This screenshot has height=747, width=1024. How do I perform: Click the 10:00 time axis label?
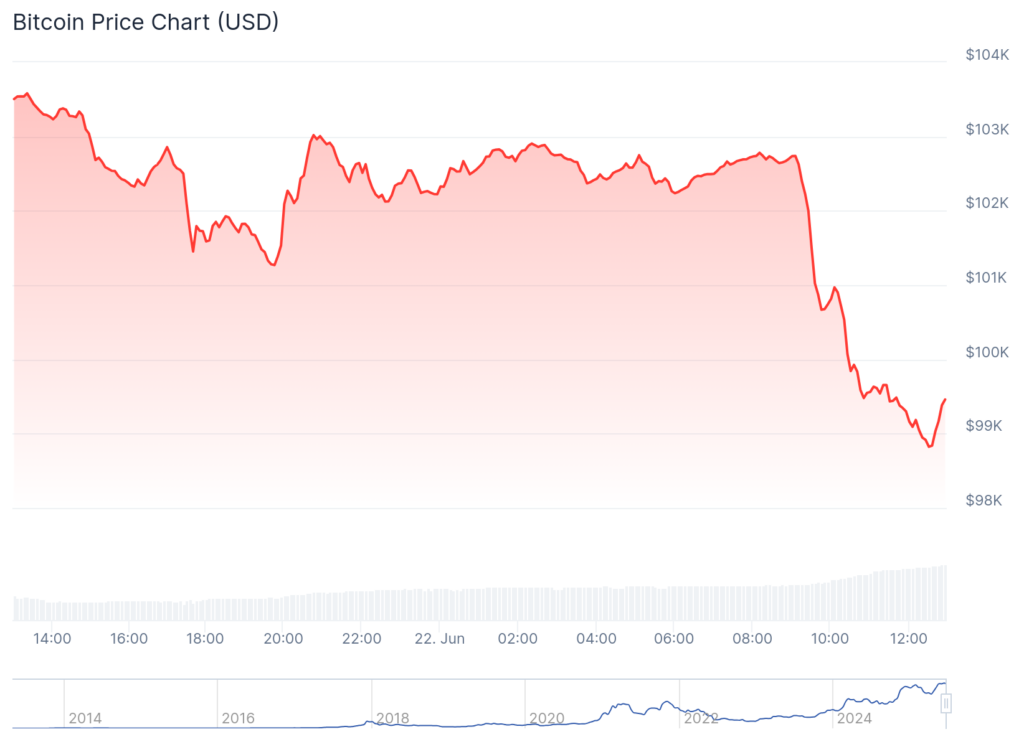[x=829, y=638]
